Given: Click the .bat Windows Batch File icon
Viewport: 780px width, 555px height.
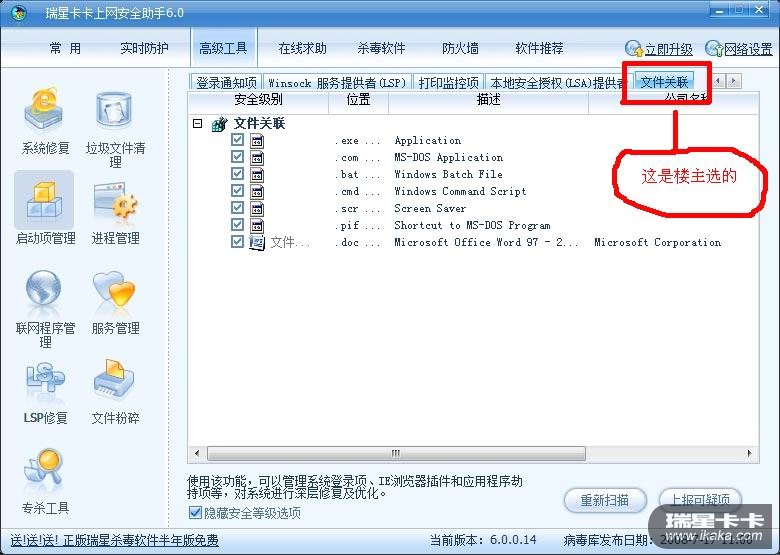Looking at the screenshot, I should 257,175.
